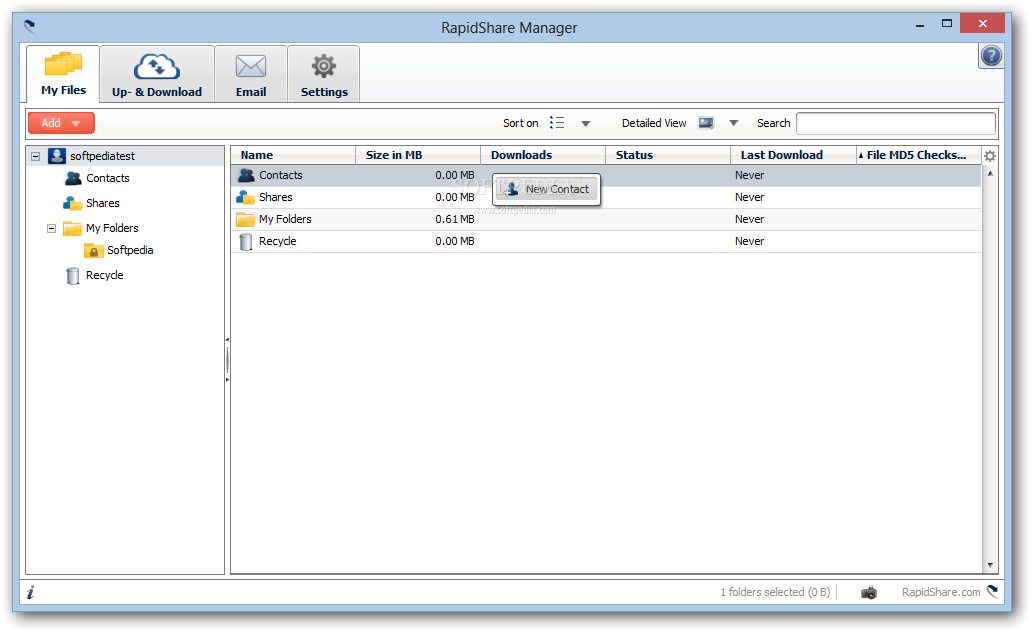Sort by Downloads column header
The height and width of the screenshot is (632, 1032).
(x=543, y=155)
